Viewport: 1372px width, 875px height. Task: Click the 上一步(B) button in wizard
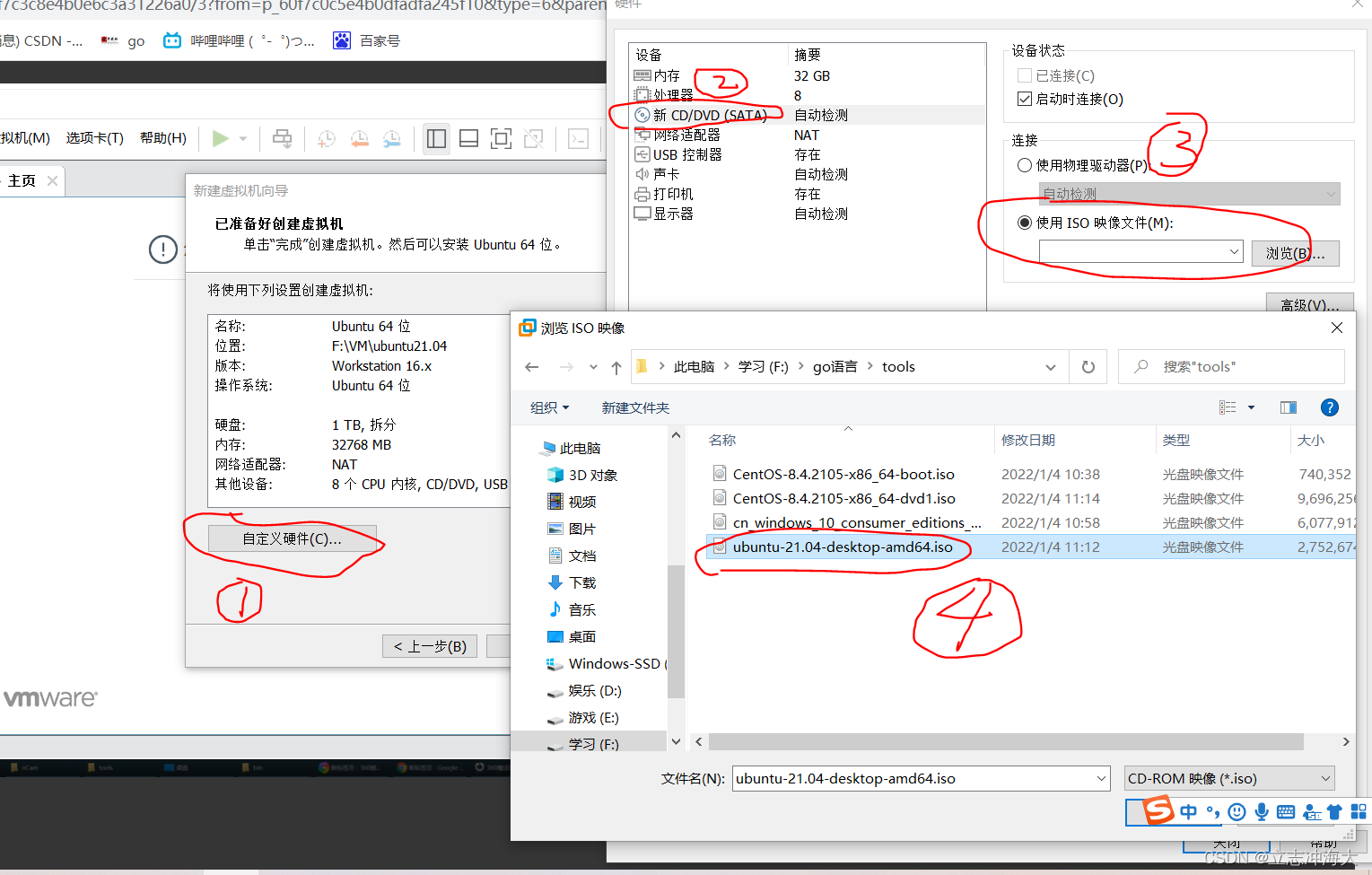(431, 646)
